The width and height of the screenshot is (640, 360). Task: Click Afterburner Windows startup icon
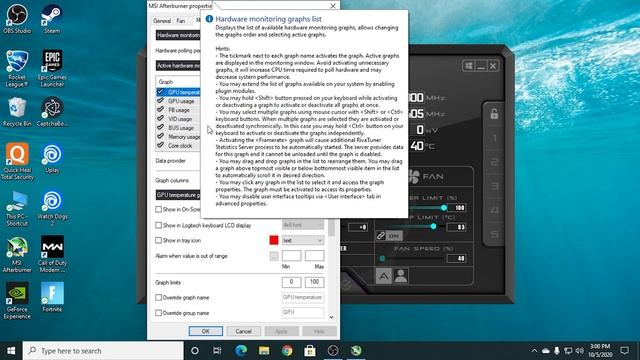[469, 66]
